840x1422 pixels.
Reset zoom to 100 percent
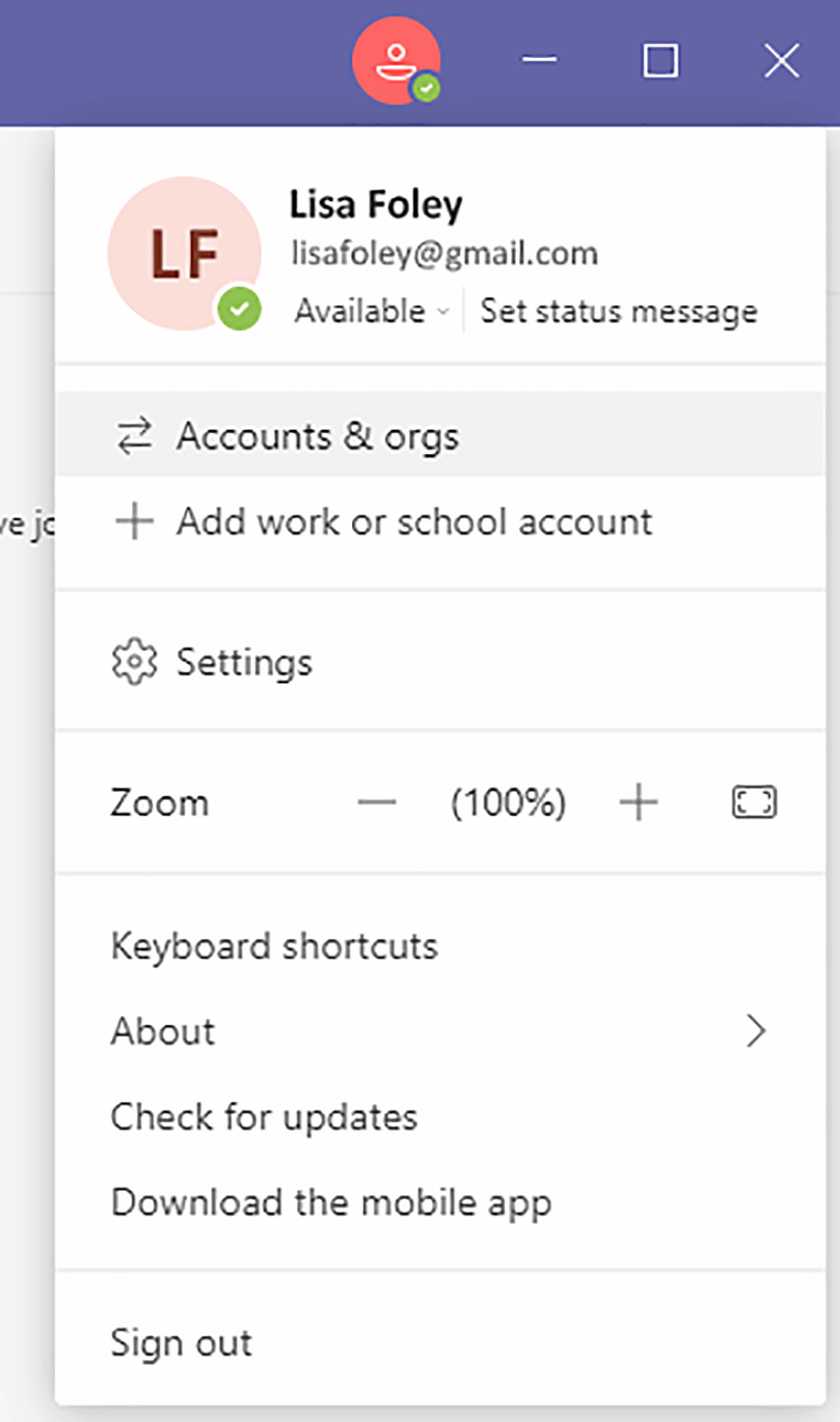point(508,802)
